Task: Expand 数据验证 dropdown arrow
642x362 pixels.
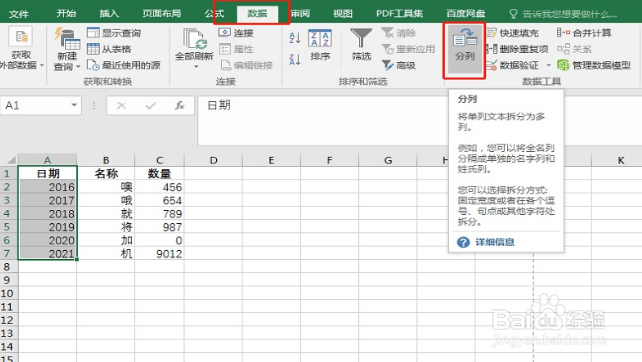Action: (x=548, y=65)
